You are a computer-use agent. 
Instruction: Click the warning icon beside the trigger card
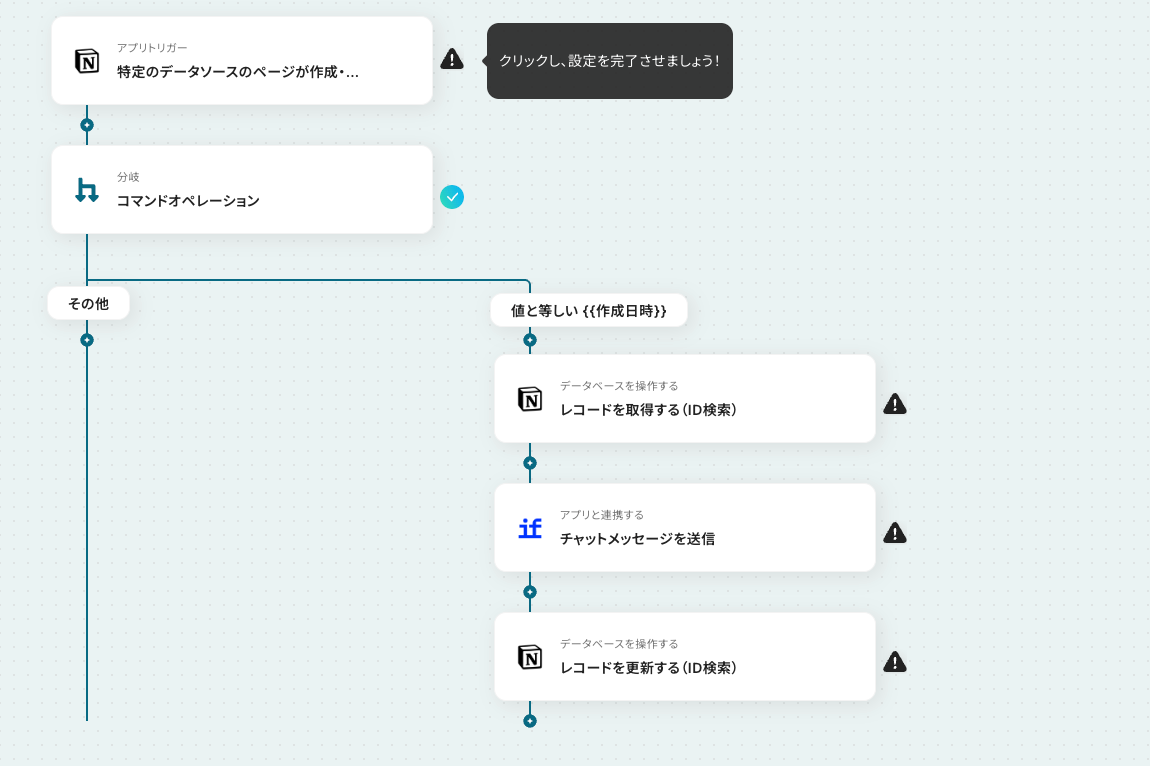452,59
